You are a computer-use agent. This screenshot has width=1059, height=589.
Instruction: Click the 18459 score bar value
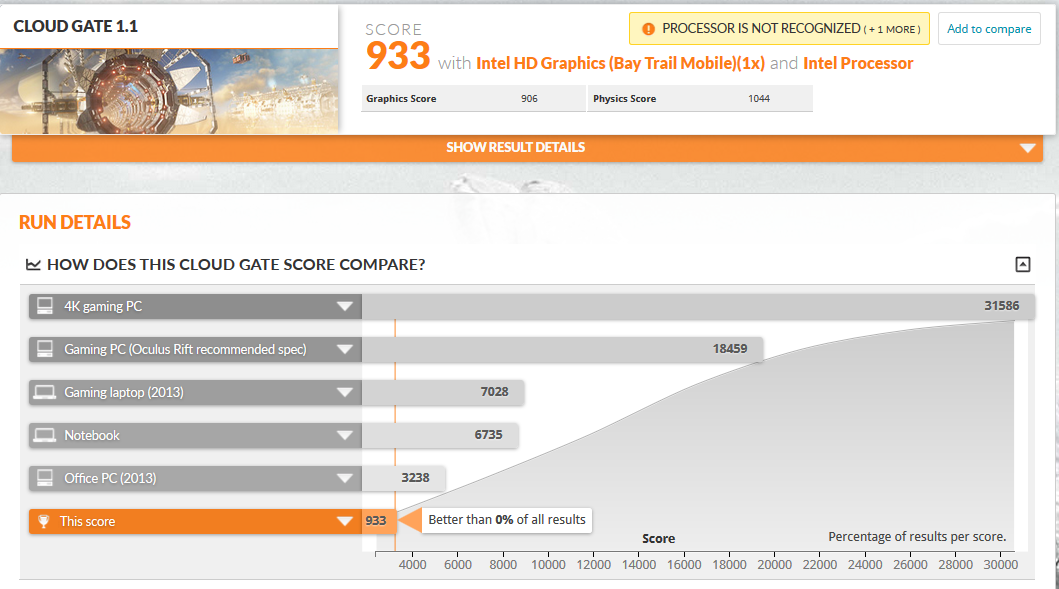click(730, 349)
